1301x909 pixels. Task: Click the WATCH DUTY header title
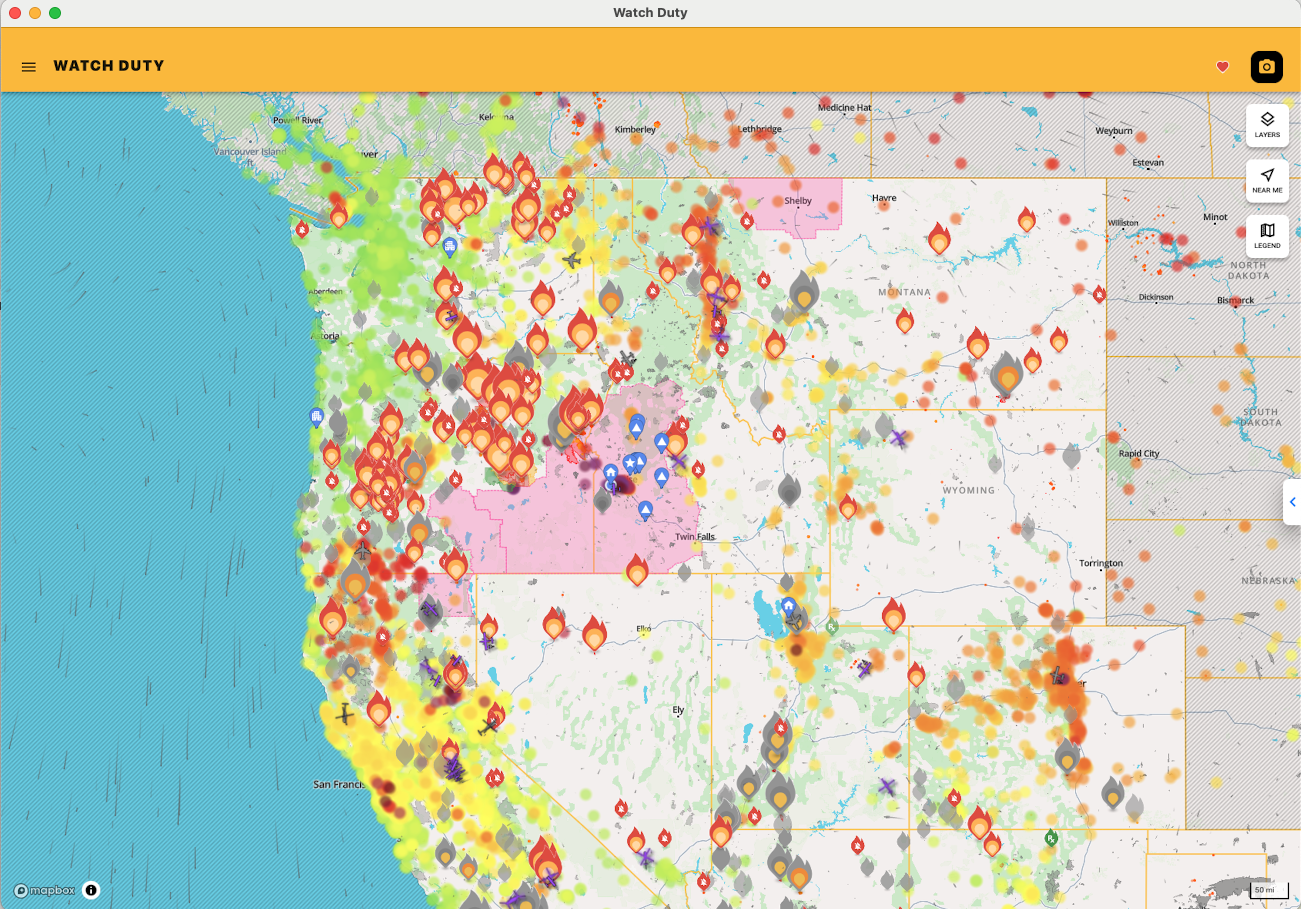(x=109, y=66)
